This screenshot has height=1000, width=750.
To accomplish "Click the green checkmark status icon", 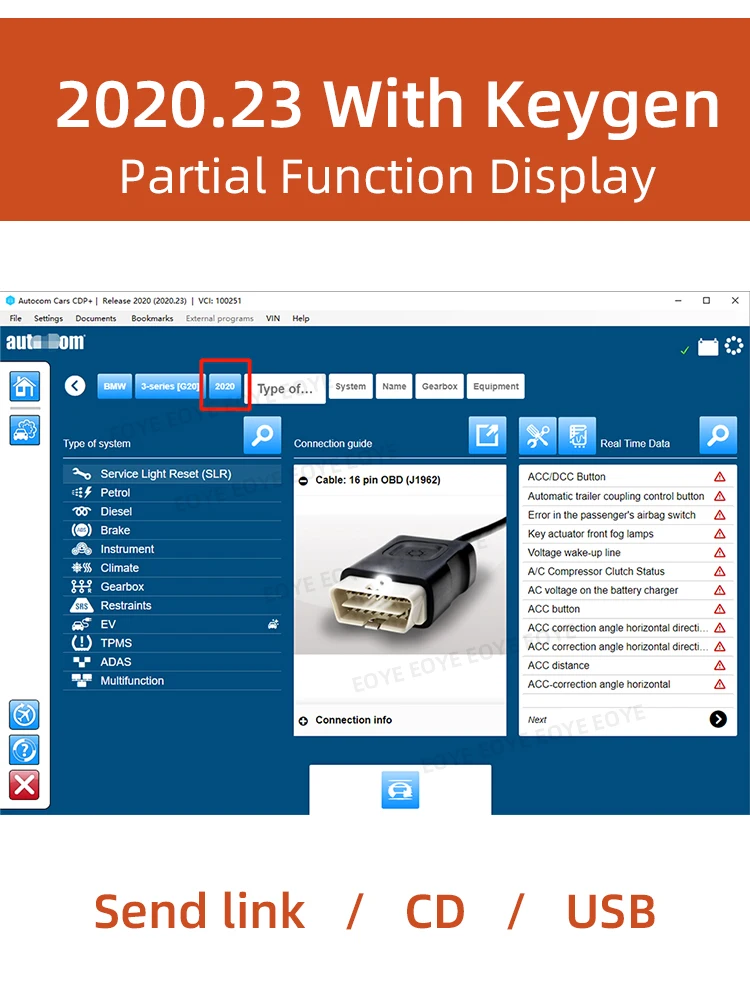I will pyautogui.click(x=685, y=349).
